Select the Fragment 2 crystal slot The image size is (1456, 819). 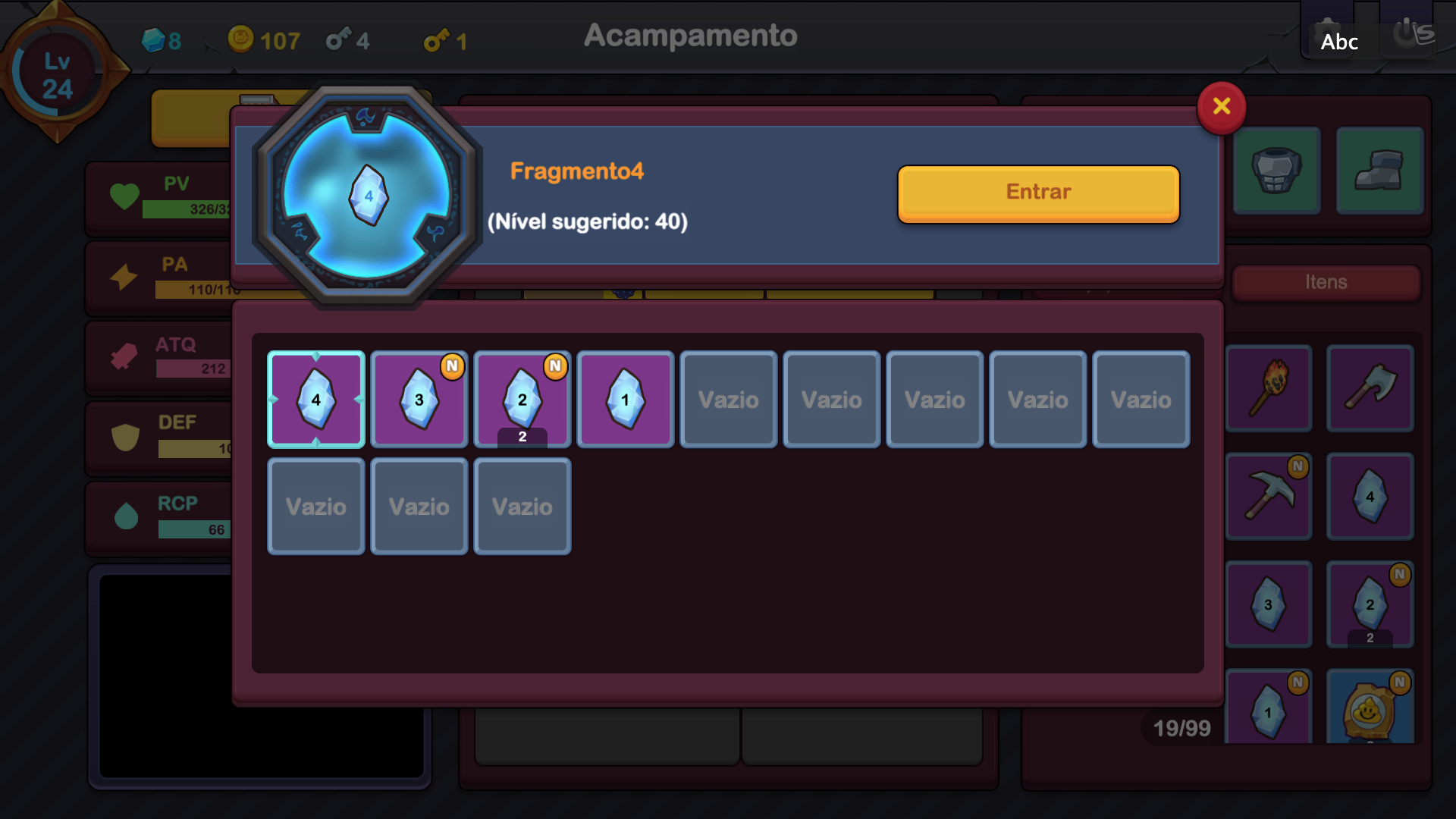522,400
